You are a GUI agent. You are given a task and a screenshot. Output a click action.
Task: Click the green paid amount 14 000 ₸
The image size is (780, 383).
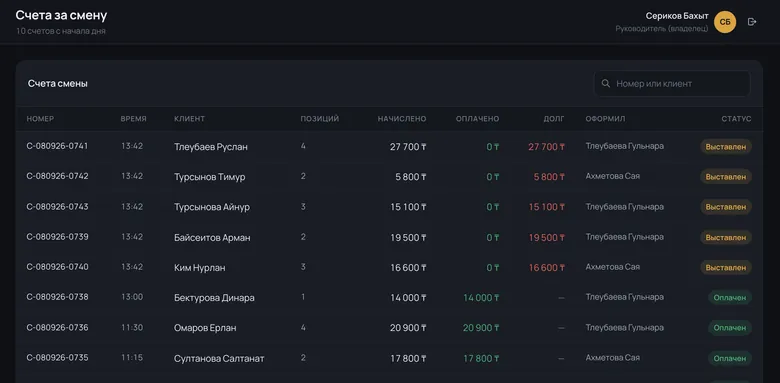click(481, 298)
